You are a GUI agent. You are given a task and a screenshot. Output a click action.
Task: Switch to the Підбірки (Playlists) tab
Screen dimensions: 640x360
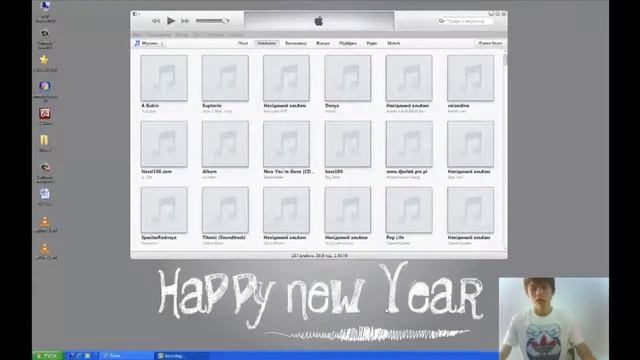click(348, 43)
